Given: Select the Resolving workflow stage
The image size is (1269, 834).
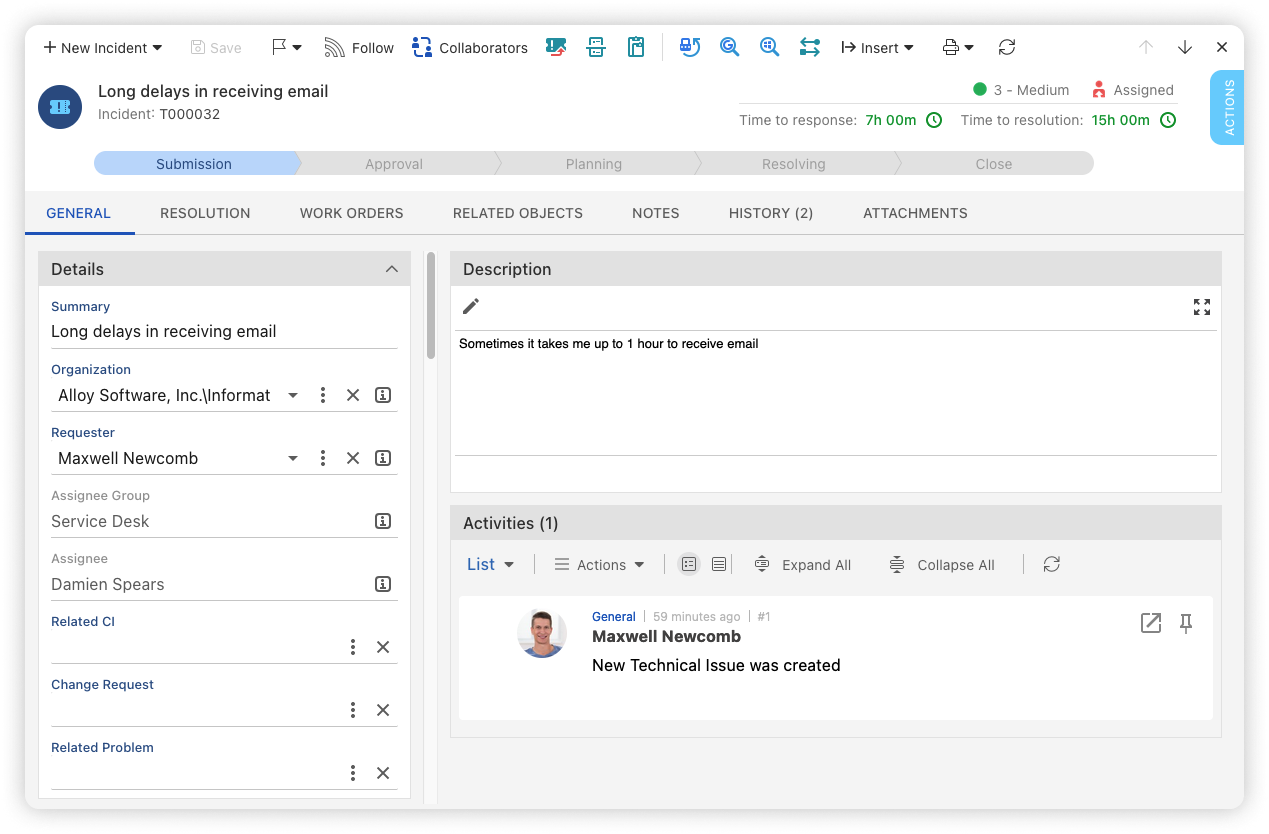Looking at the screenshot, I should pyautogui.click(x=794, y=164).
